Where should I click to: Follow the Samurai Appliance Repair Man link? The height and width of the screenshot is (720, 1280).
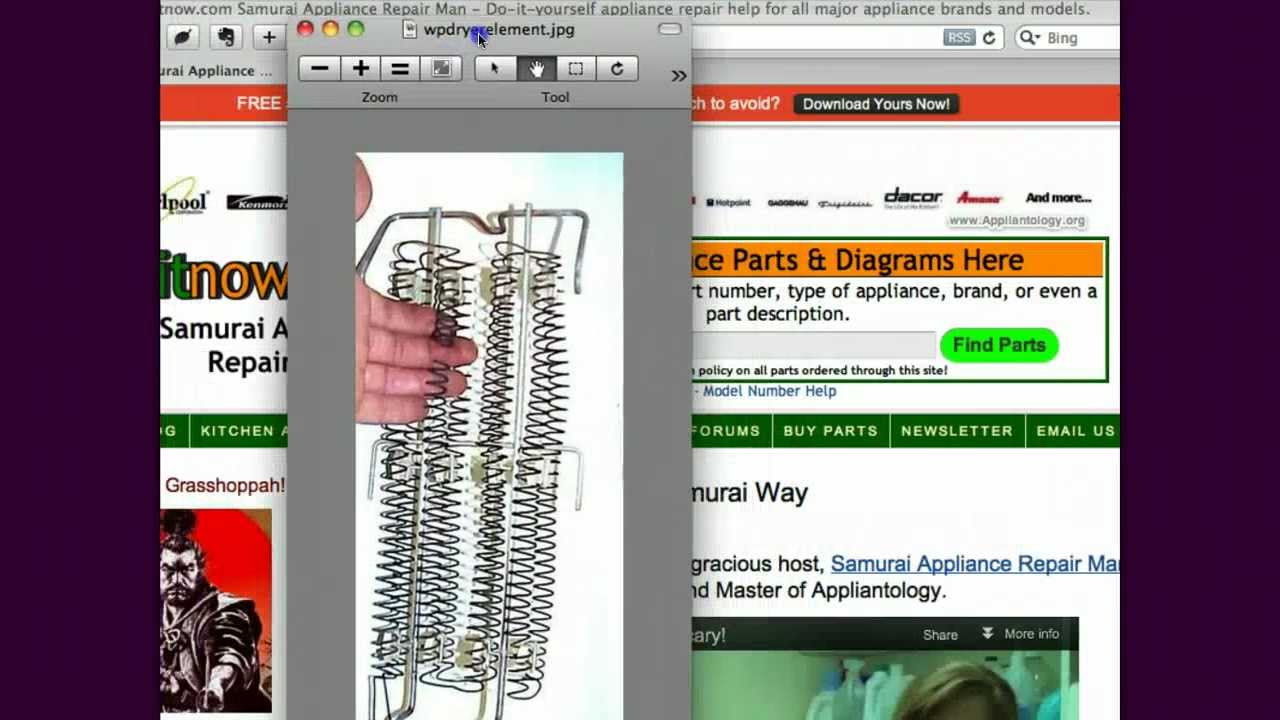click(975, 564)
